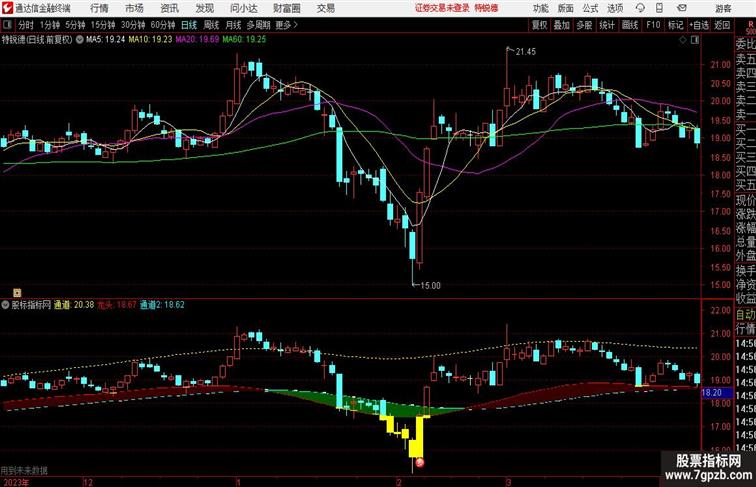Open the 发现 menu
756x487 pixels.
[205, 8]
